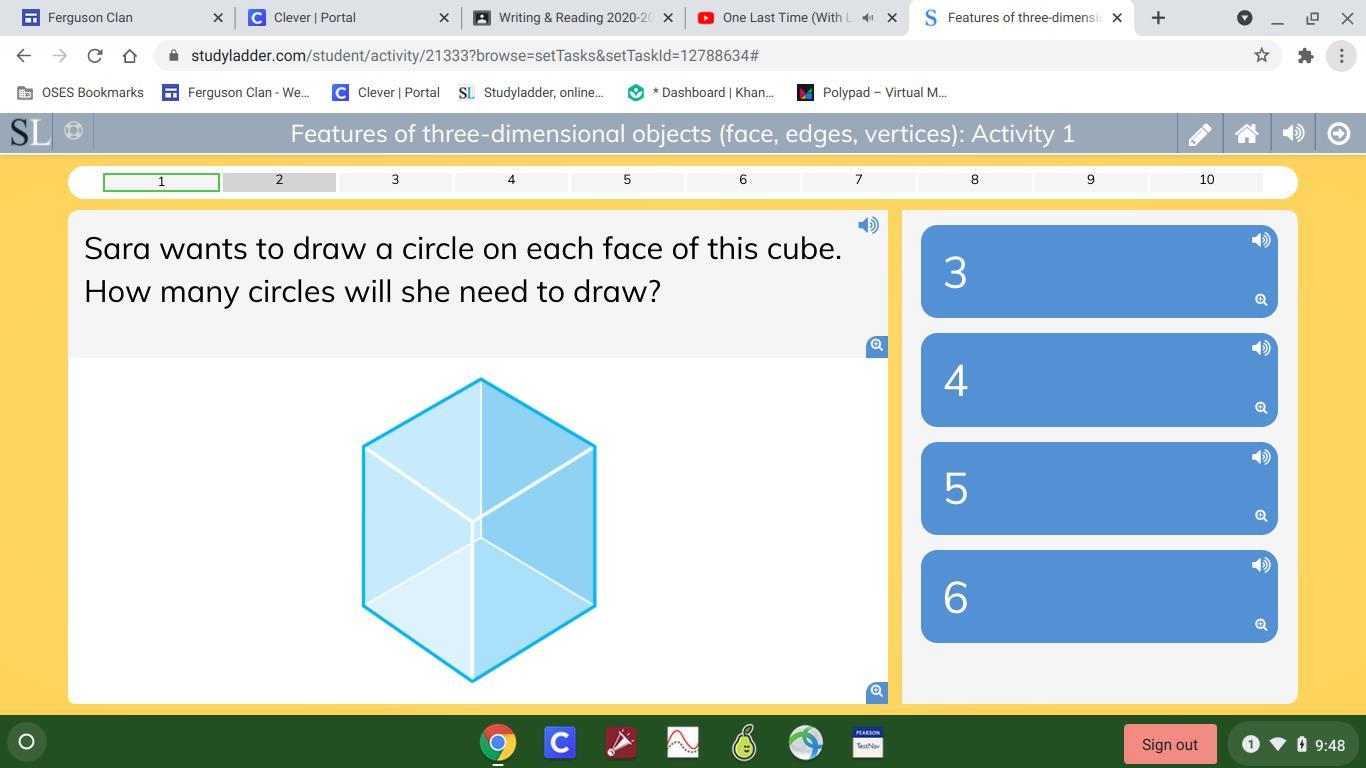Open the browser home page
The image size is (1366, 768).
129,56
